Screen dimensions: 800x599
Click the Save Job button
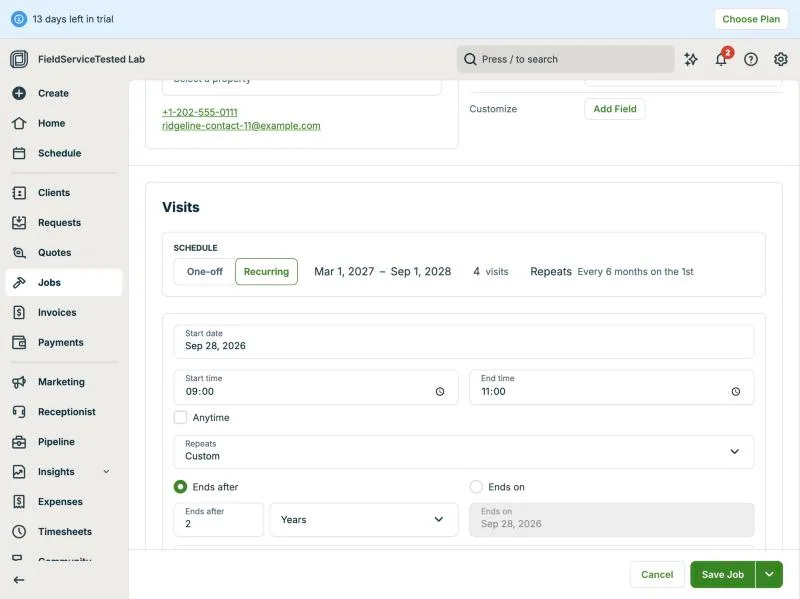tap(722, 575)
